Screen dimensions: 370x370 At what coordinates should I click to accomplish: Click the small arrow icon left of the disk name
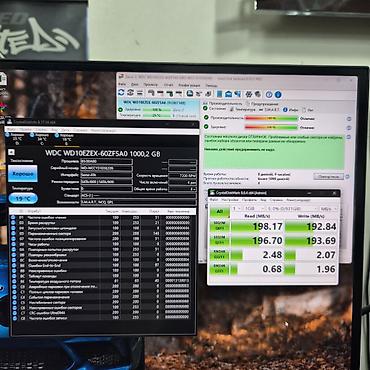[x=11, y=152]
